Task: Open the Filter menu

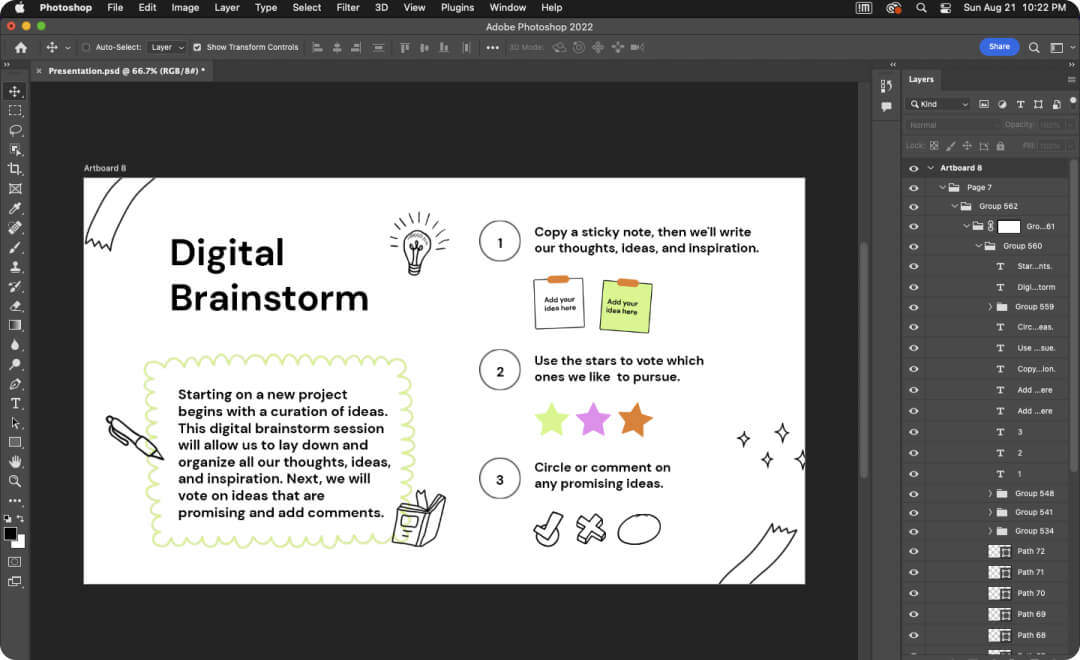Action: [x=347, y=7]
